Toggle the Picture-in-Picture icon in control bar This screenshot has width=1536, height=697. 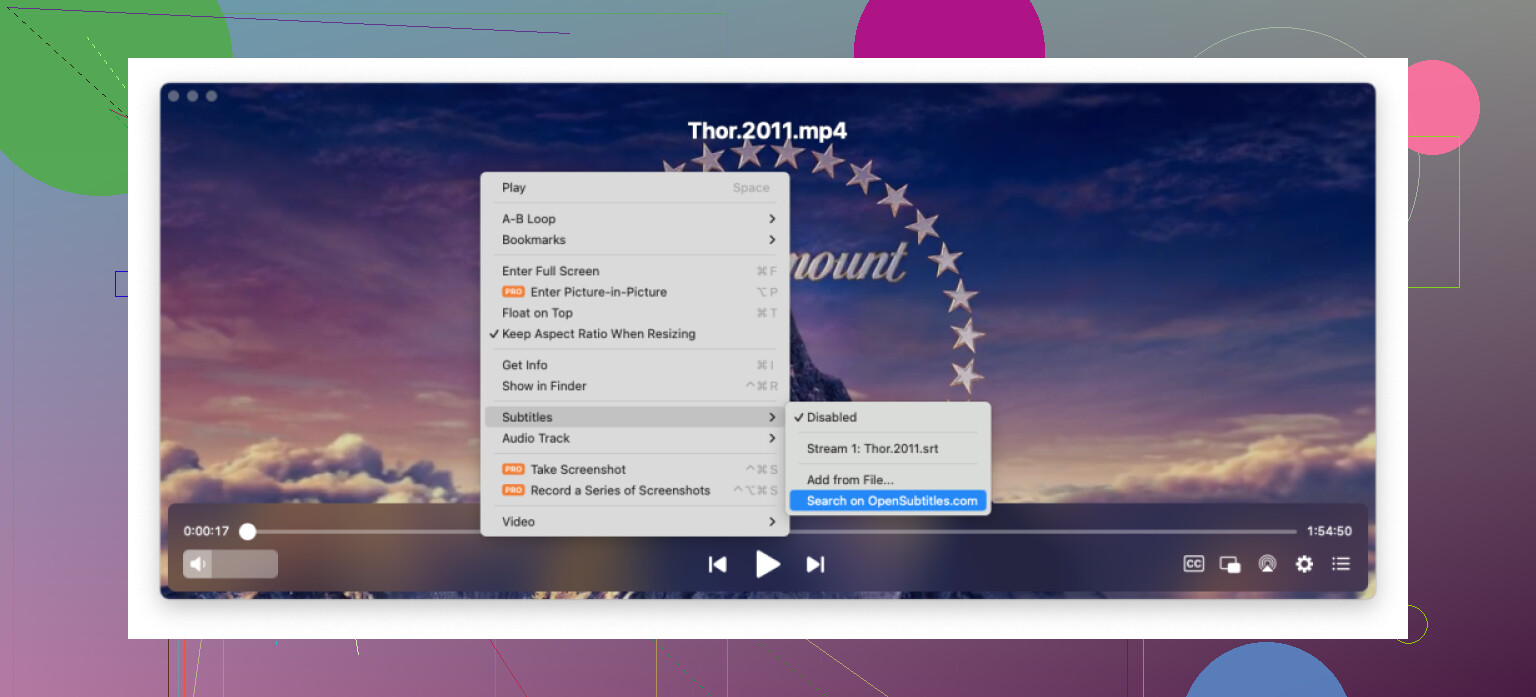(x=1230, y=564)
